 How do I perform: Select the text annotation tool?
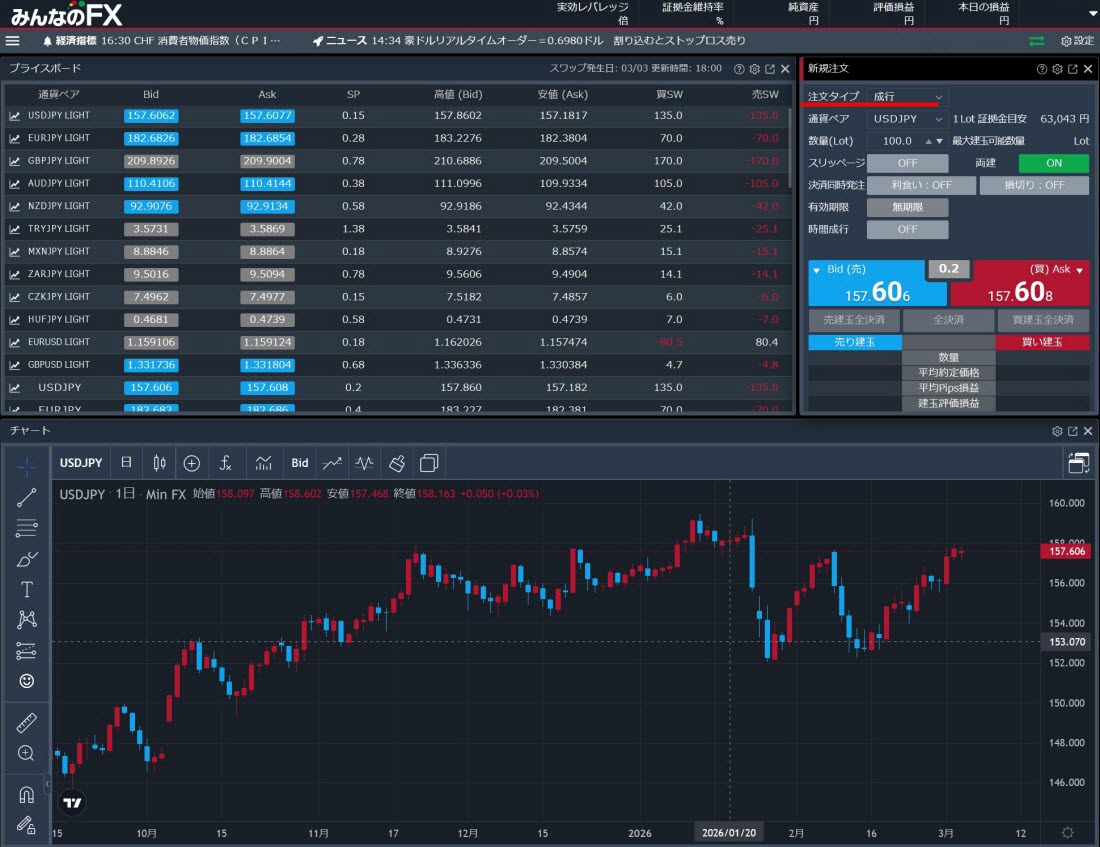27,589
